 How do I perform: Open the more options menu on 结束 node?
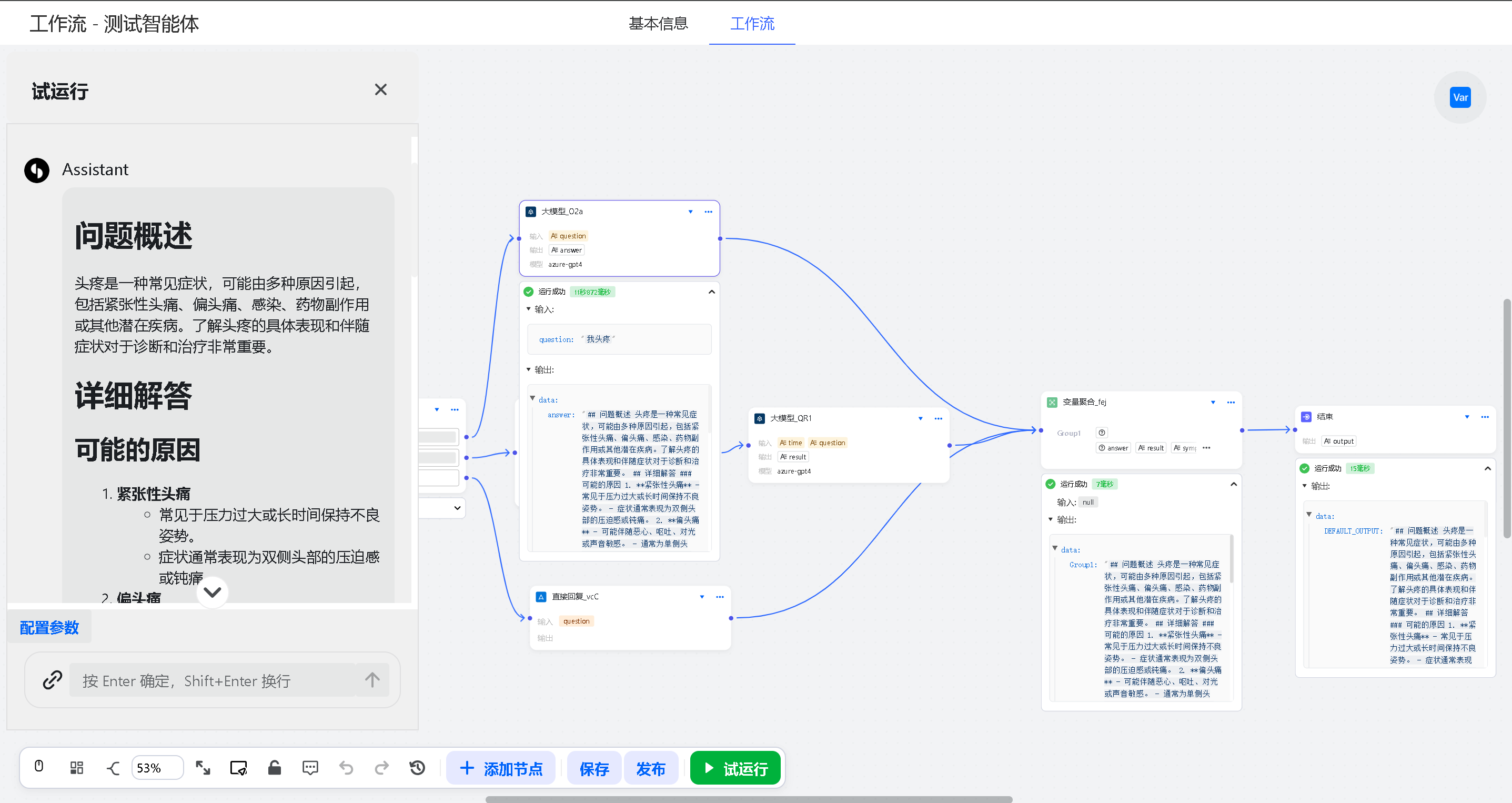click(x=1485, y=417)
